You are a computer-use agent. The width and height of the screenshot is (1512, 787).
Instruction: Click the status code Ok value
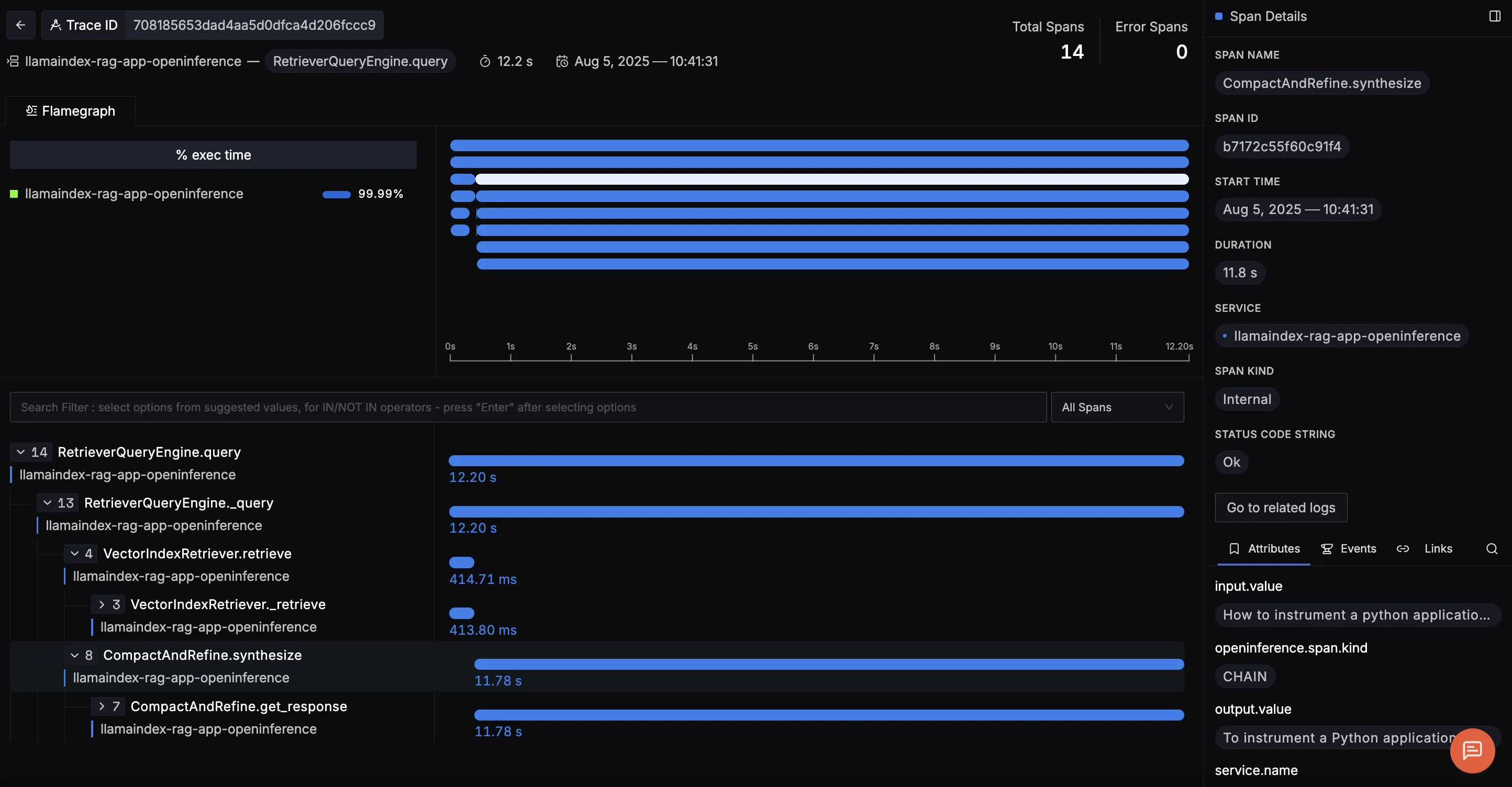tap(1231, 462)
